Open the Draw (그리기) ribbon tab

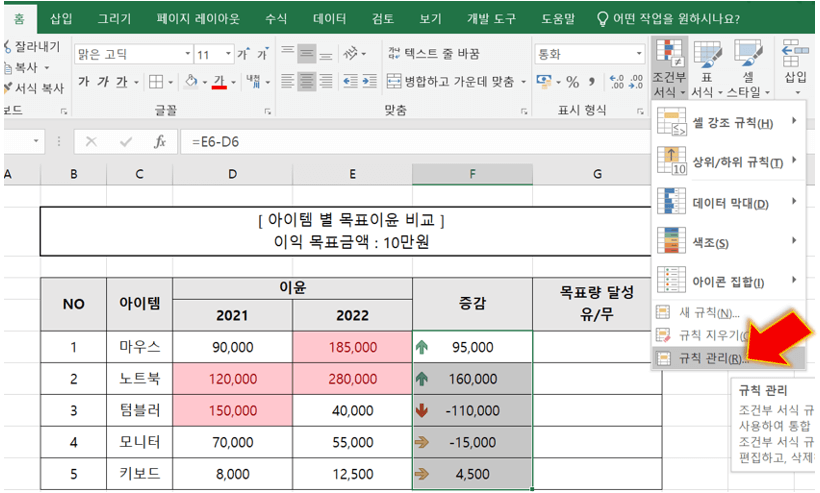click(115, 19)
